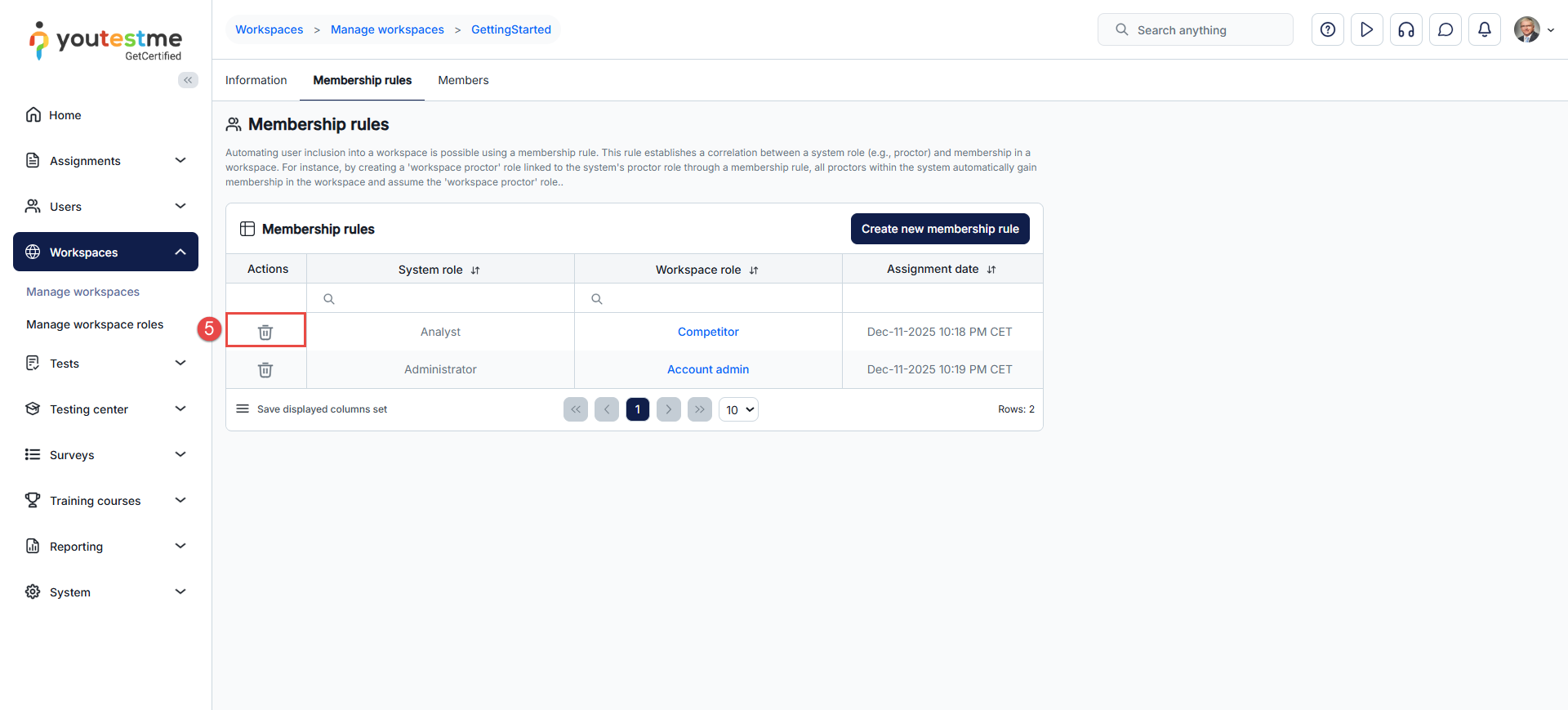Sort by Workspace role column

[x=754, y=270]
